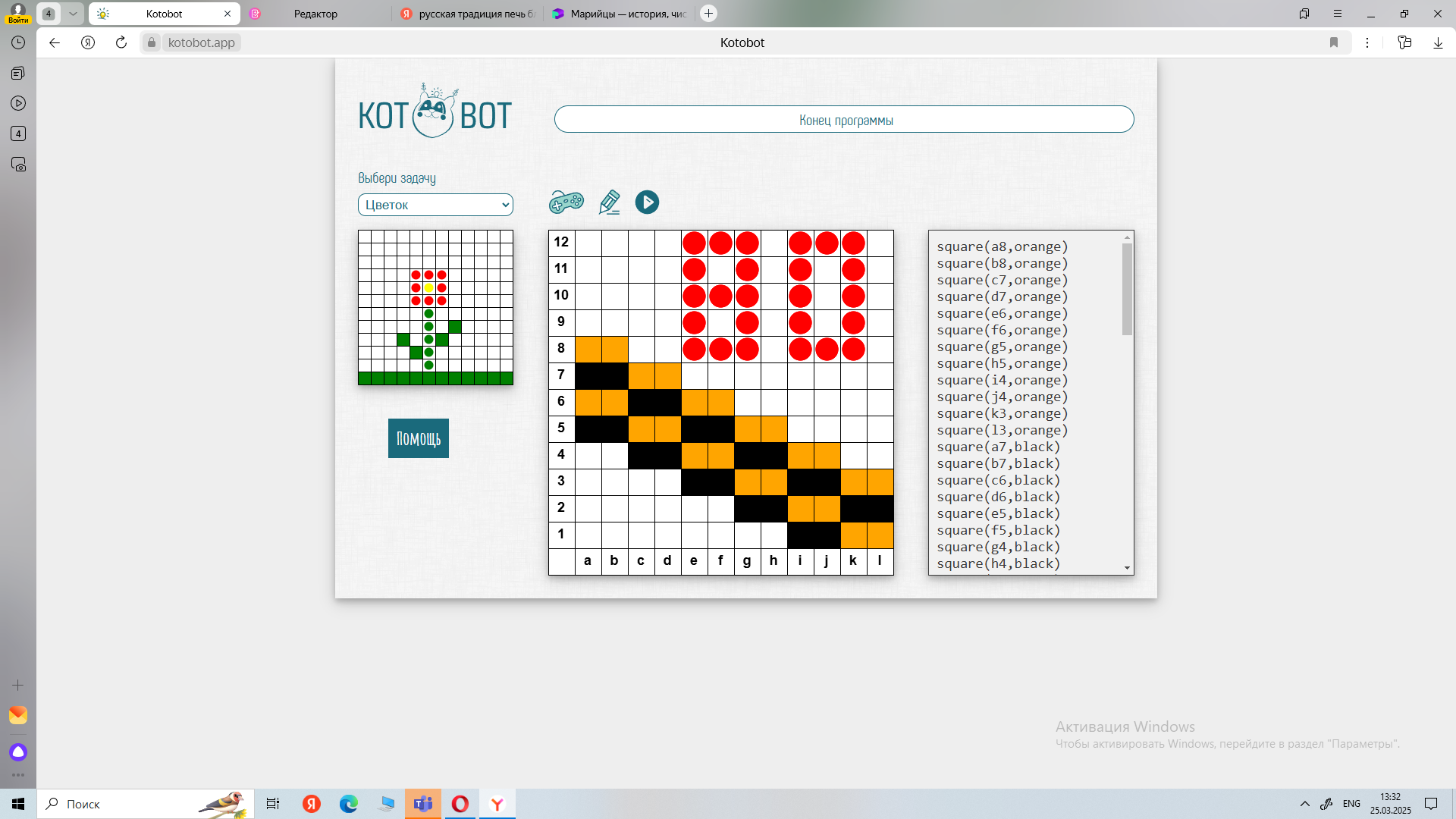Open the task selection dropdown 'Цветок'

pyautogui.click(x=435, y=205)
